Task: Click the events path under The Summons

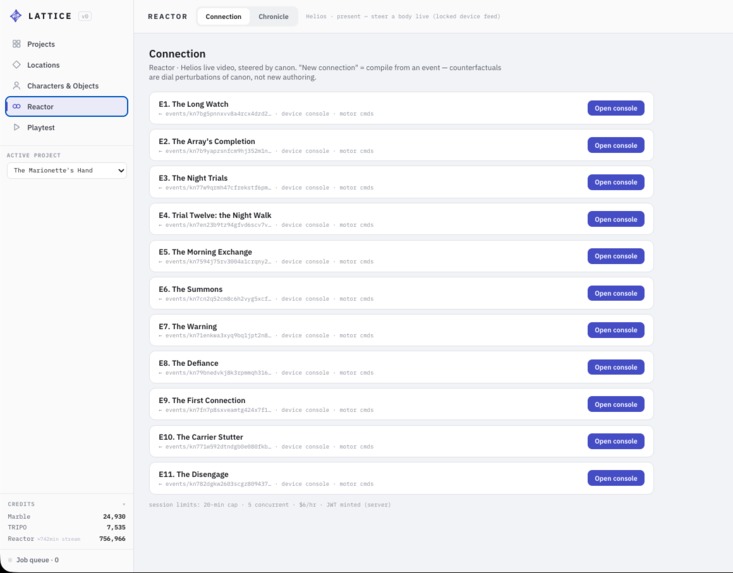Action: click(218, 299)
